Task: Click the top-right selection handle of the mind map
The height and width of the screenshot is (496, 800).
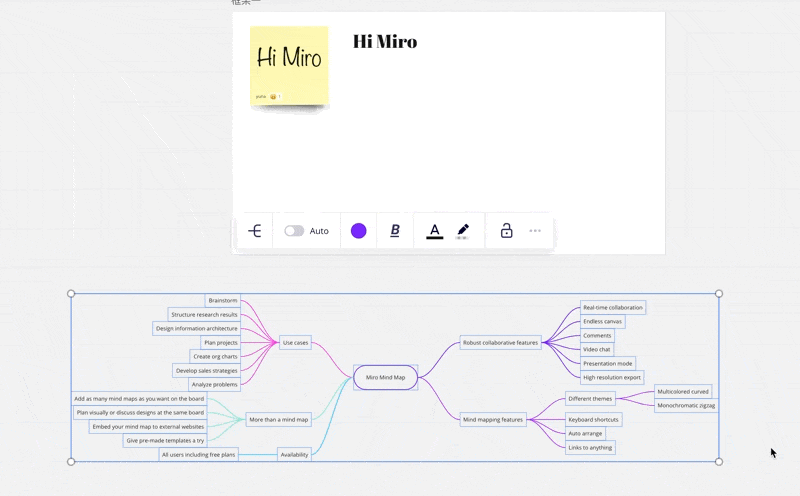Action: point(719,293)
